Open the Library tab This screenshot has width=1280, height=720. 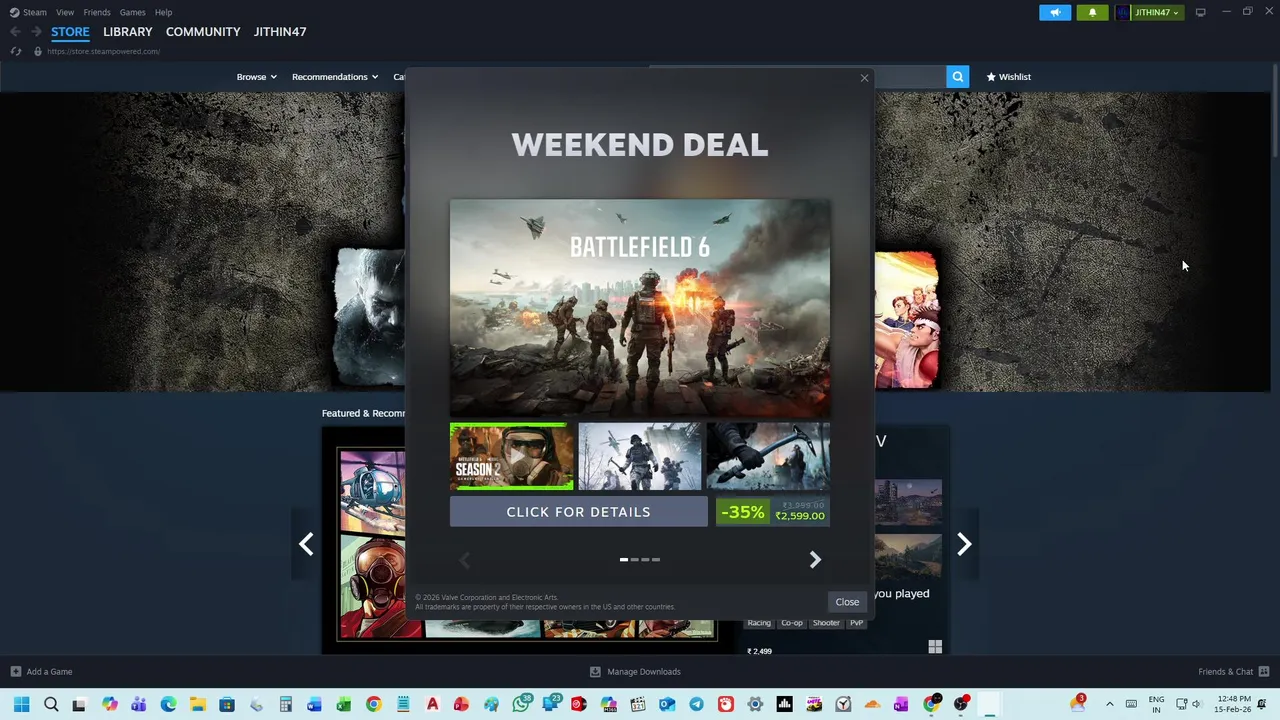click(128, 32)
